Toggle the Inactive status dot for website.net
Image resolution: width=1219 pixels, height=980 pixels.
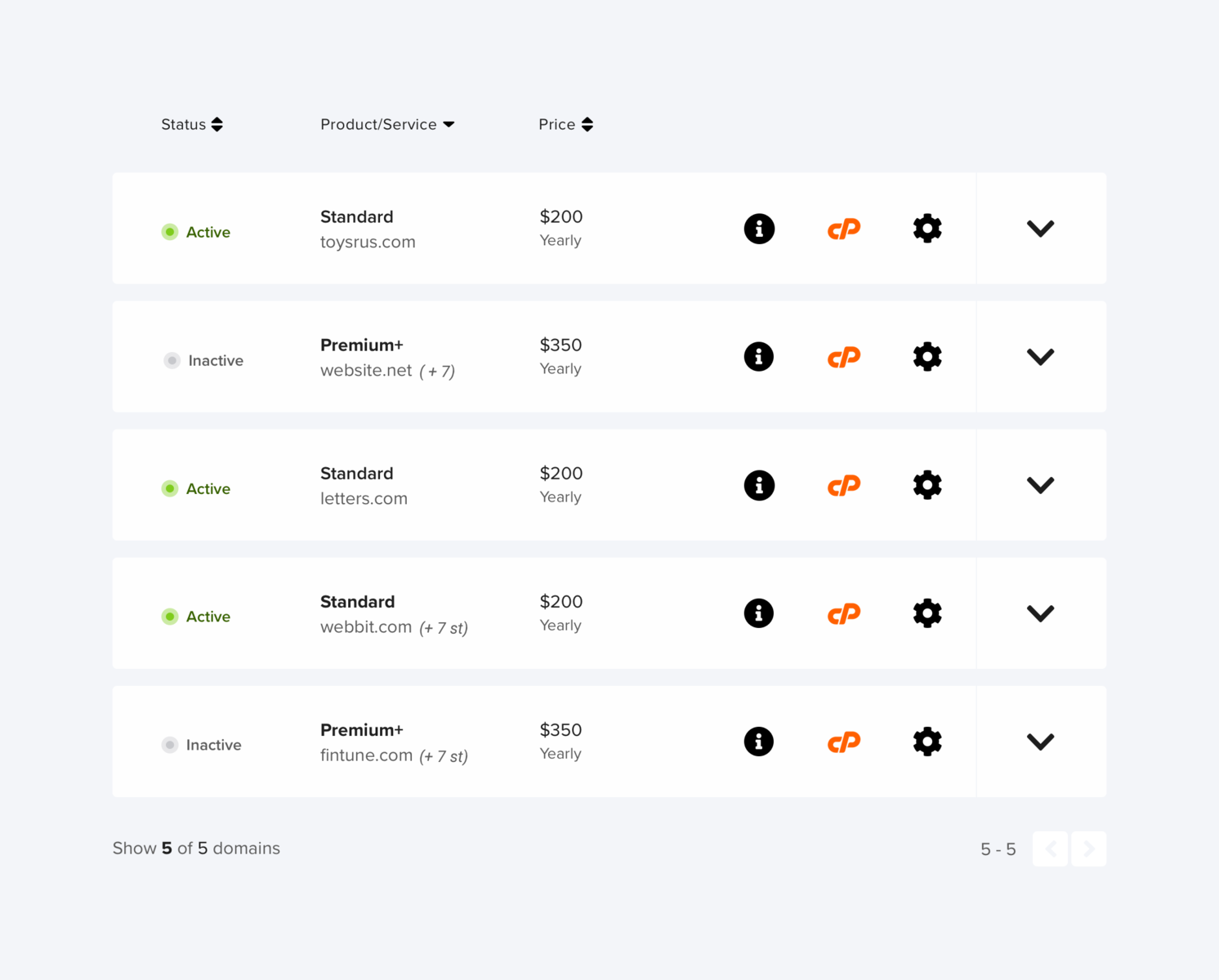tap(172, 360)
